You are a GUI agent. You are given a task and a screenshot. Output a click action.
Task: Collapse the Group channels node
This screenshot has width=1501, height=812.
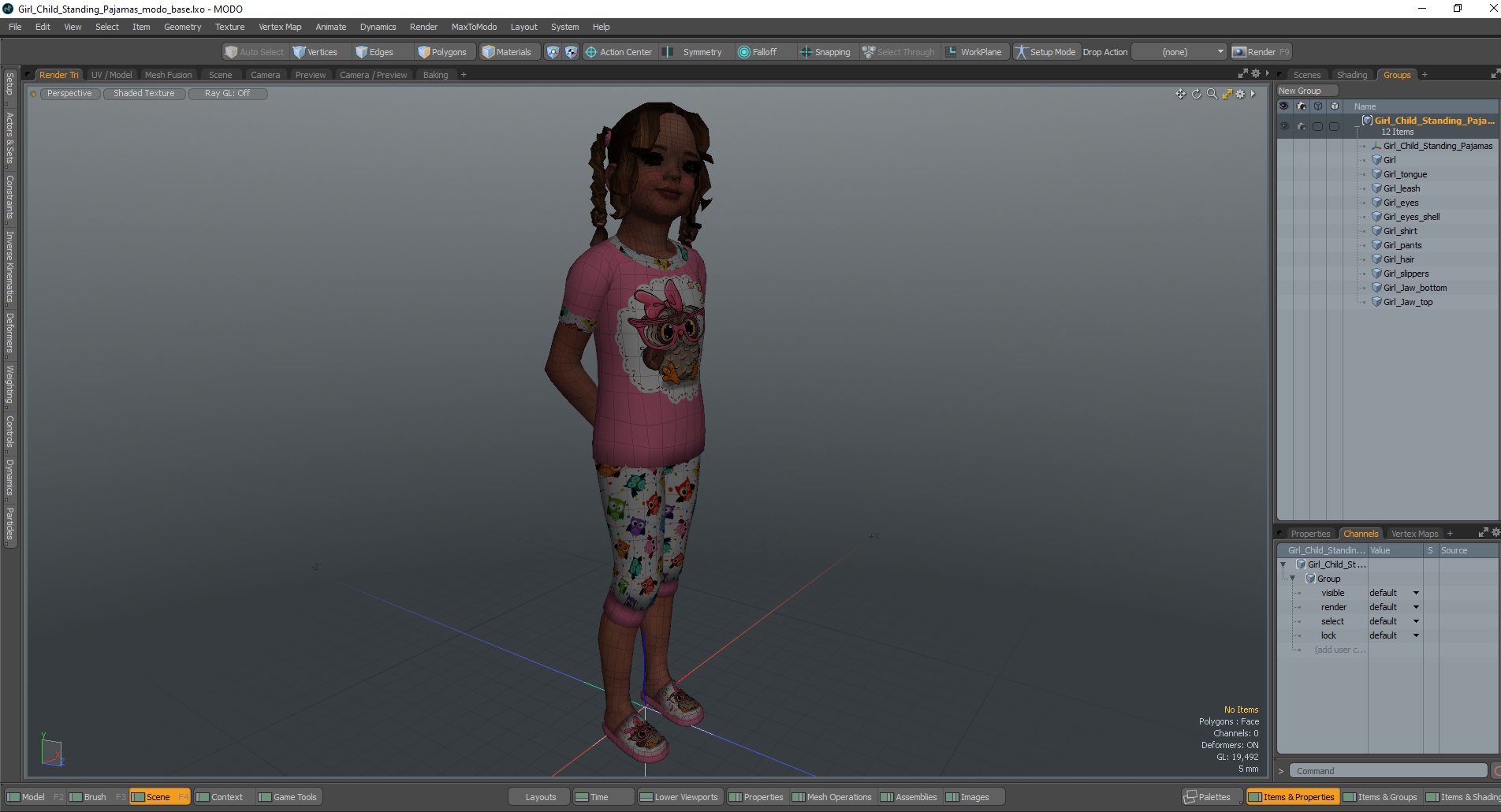pyautogui.click(x=1292, y=579)
